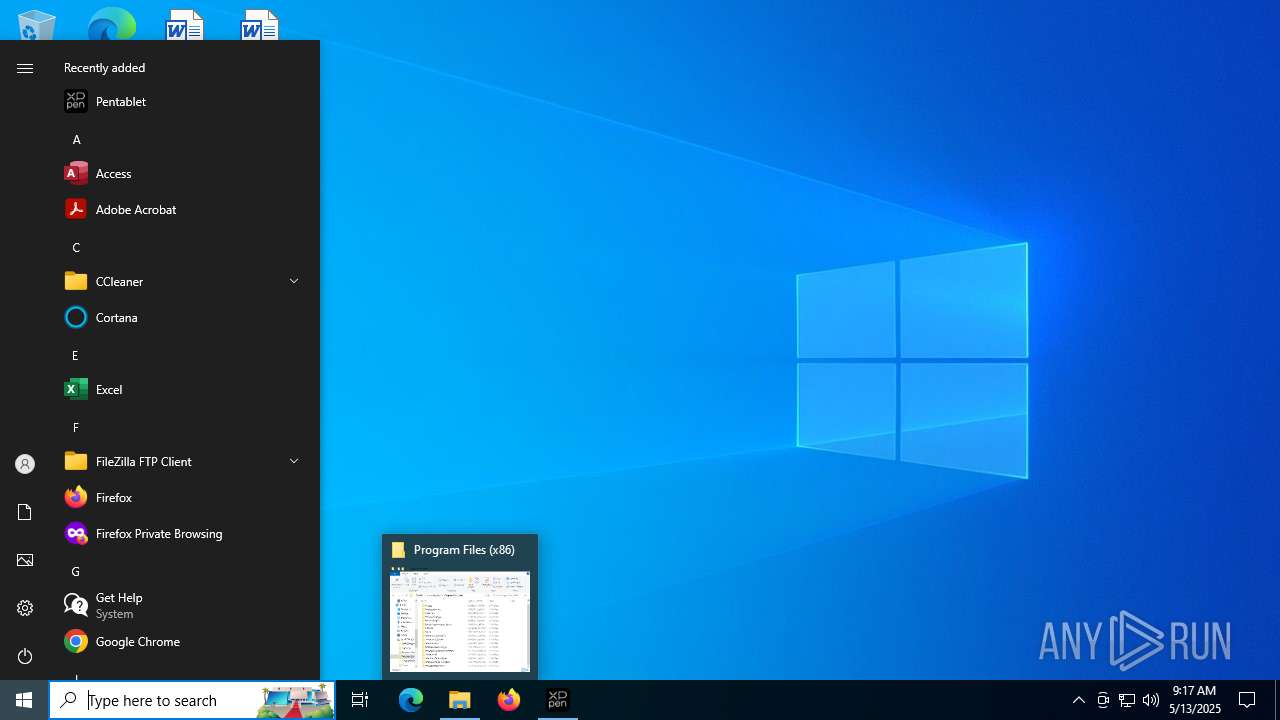Open Documents from Start sidebar
This screenshot has width=1280, height=720.
tap(25, 512)
